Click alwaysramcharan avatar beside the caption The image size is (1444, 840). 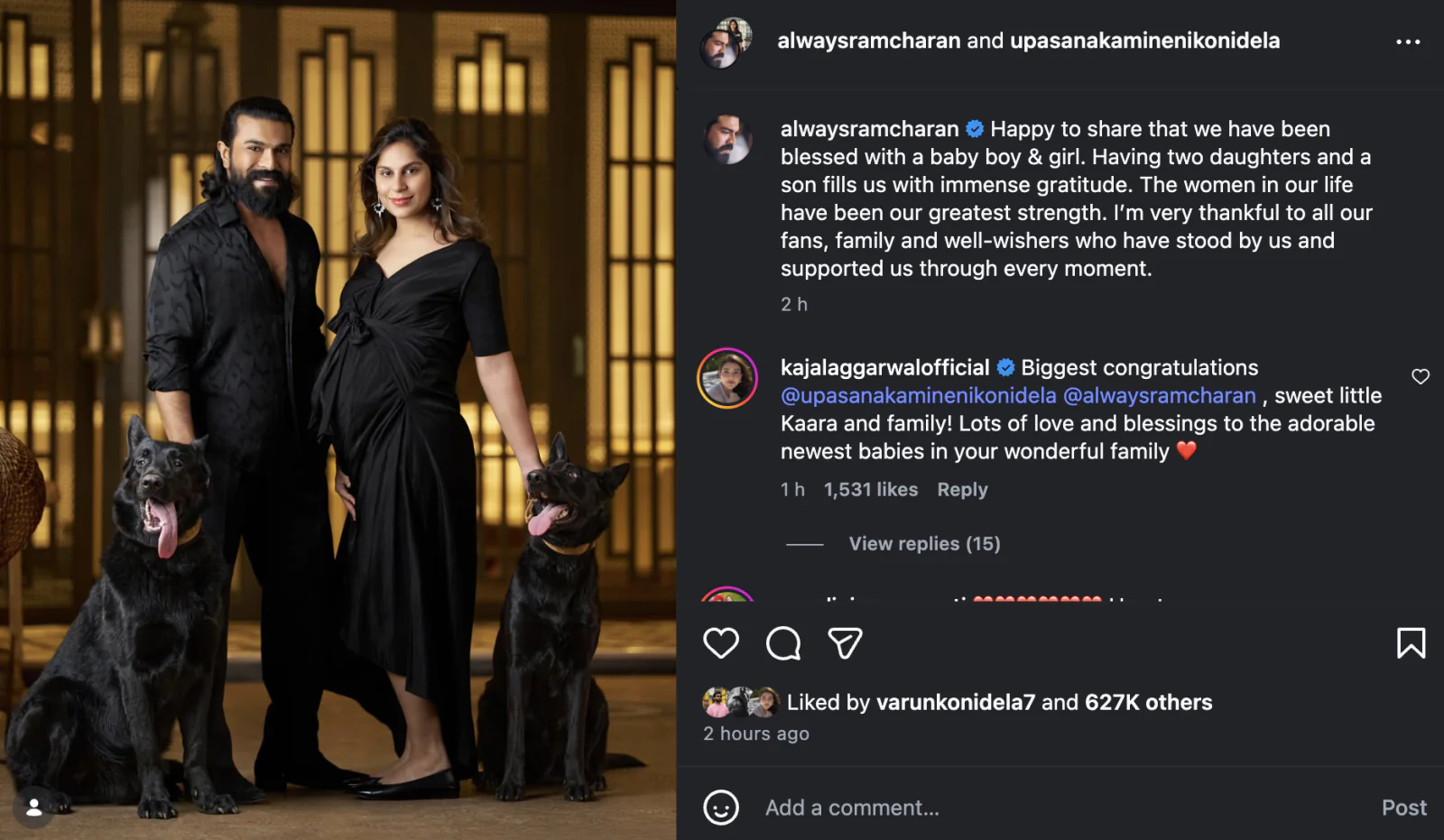727,140
